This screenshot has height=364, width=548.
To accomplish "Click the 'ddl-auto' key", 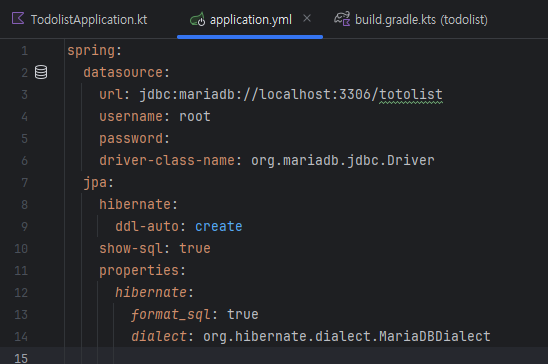I will pyautogui.click(x=147, y=227).
